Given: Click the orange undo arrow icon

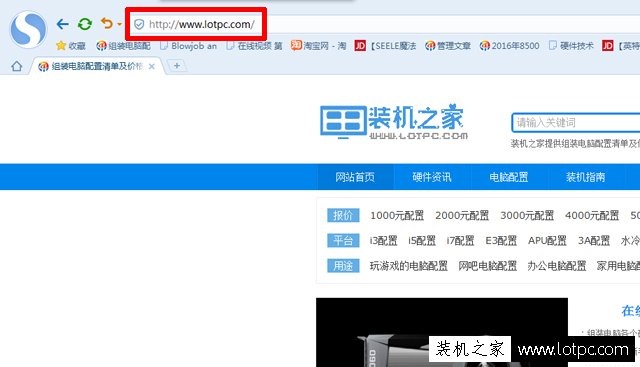Looking at the screenshot, I should [x=107, y=23].
